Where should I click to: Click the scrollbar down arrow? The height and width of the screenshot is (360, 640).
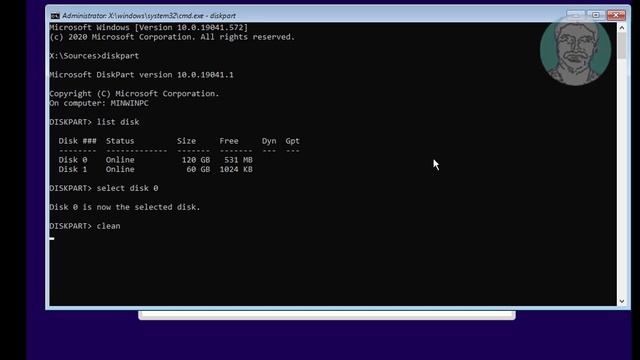click(622, 301)
